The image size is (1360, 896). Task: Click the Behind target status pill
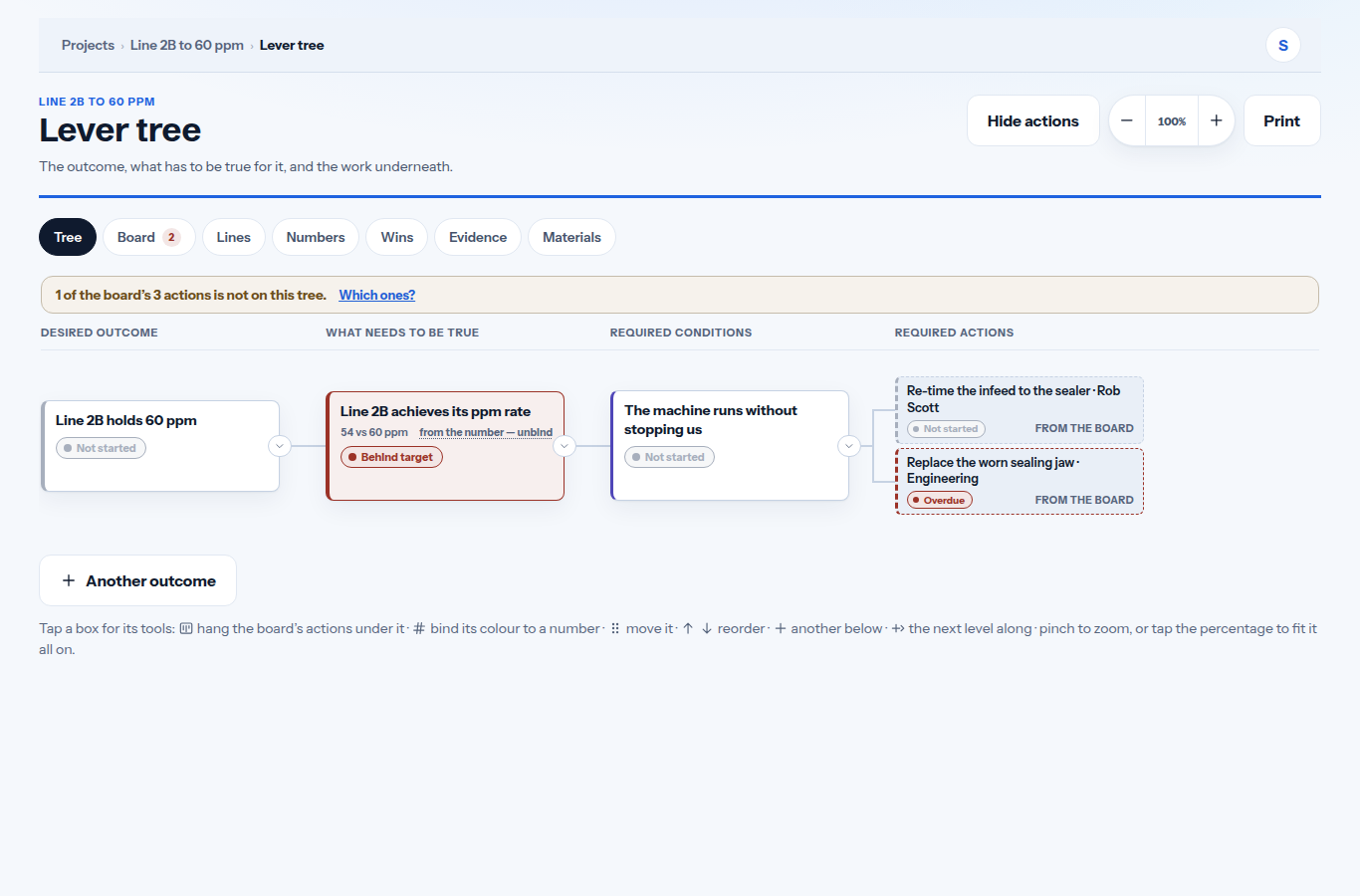pos(391,457)
